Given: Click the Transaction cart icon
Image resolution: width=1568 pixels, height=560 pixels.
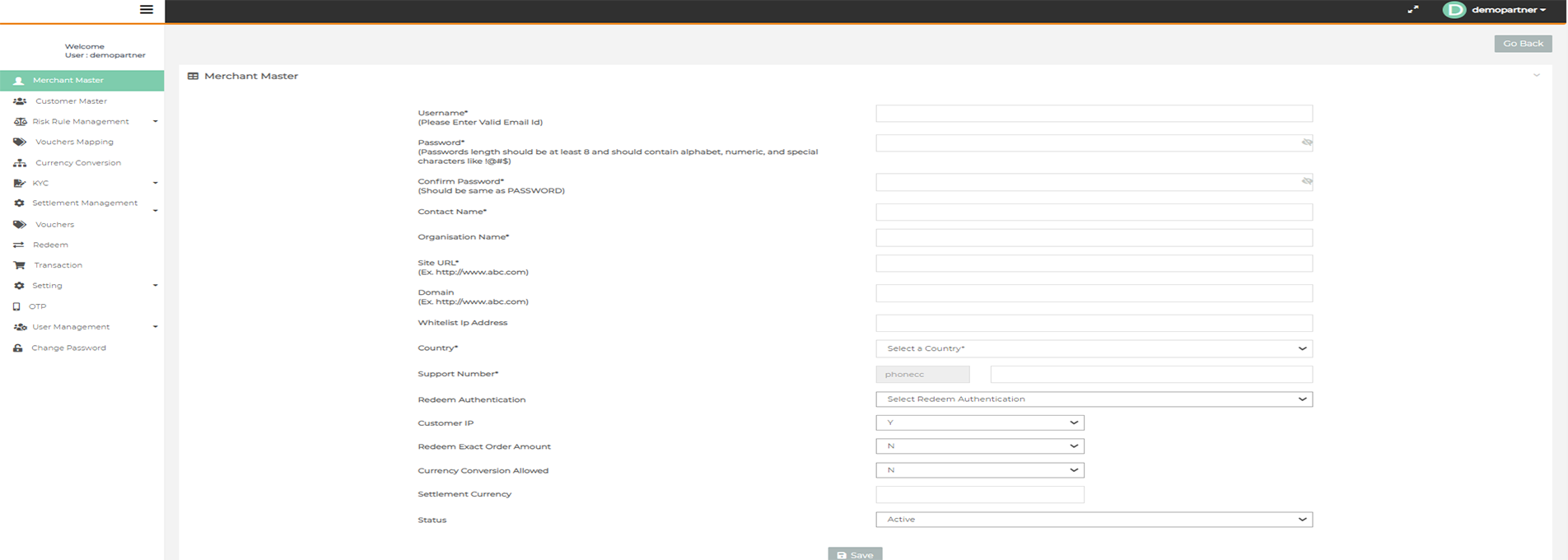Looking at the screenshot, I should (19, 265).
